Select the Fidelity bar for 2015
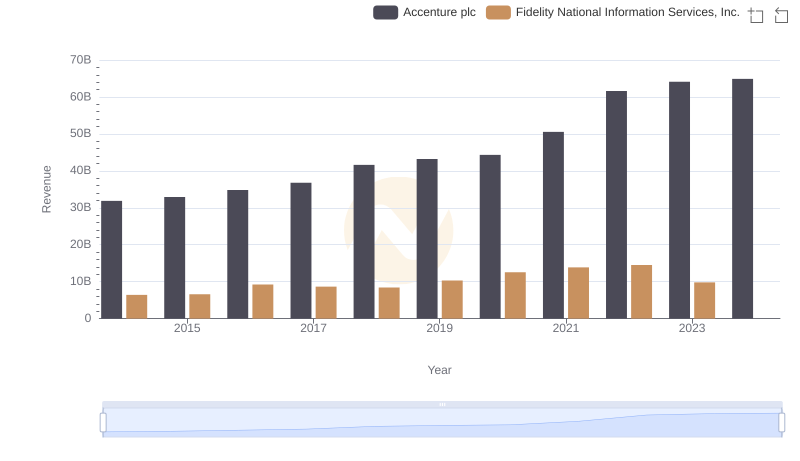 (199, 306)
